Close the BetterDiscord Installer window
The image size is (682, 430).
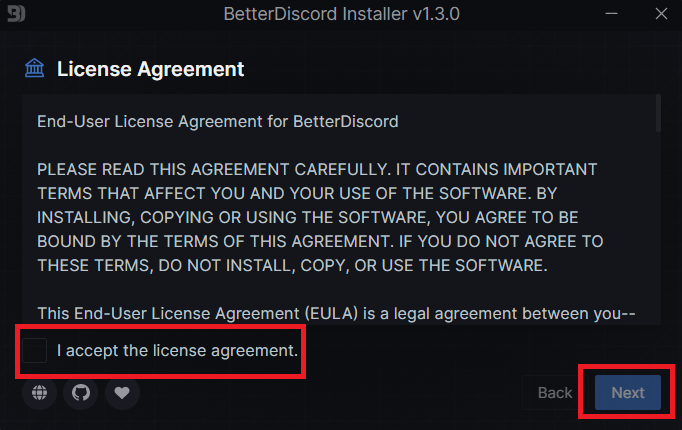660,15
